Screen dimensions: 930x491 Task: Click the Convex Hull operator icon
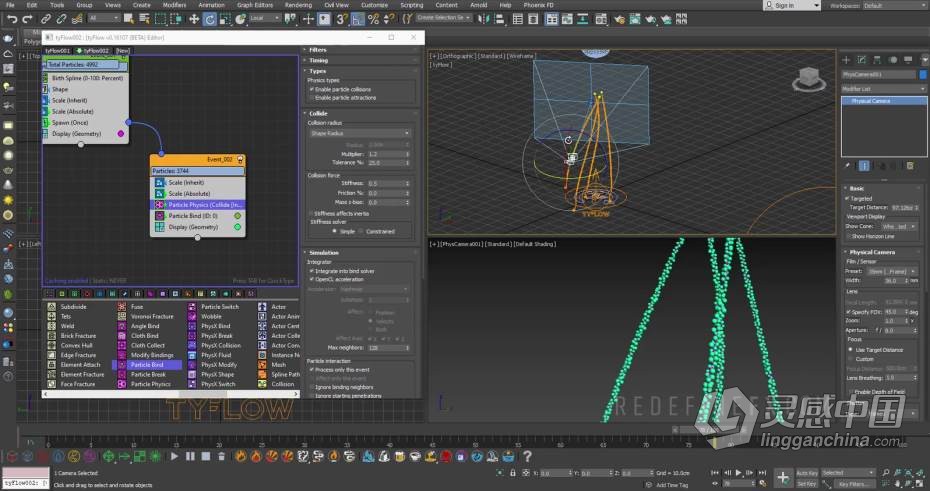click(52, 345)
